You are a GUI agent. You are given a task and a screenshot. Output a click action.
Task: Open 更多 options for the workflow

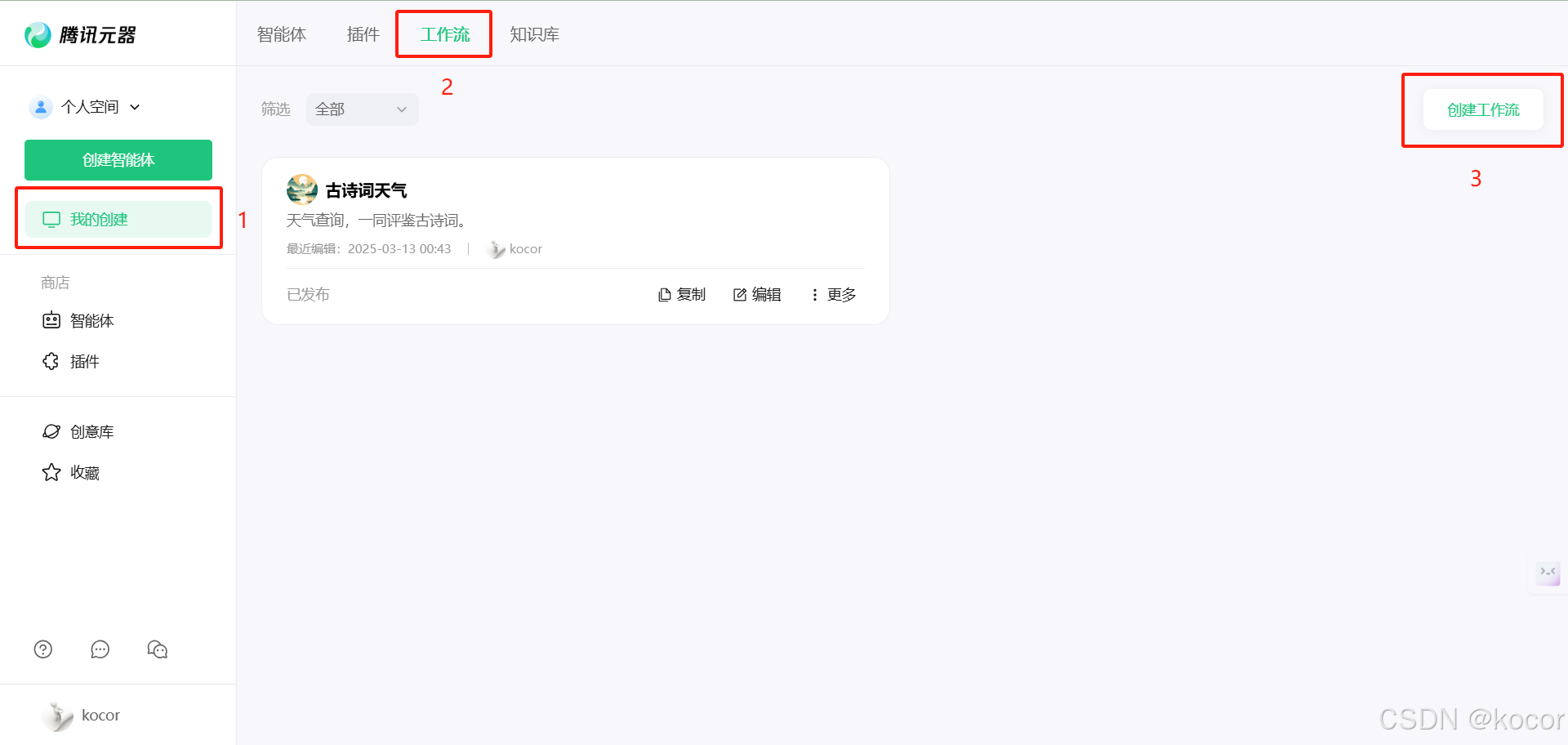click(833, 294)
